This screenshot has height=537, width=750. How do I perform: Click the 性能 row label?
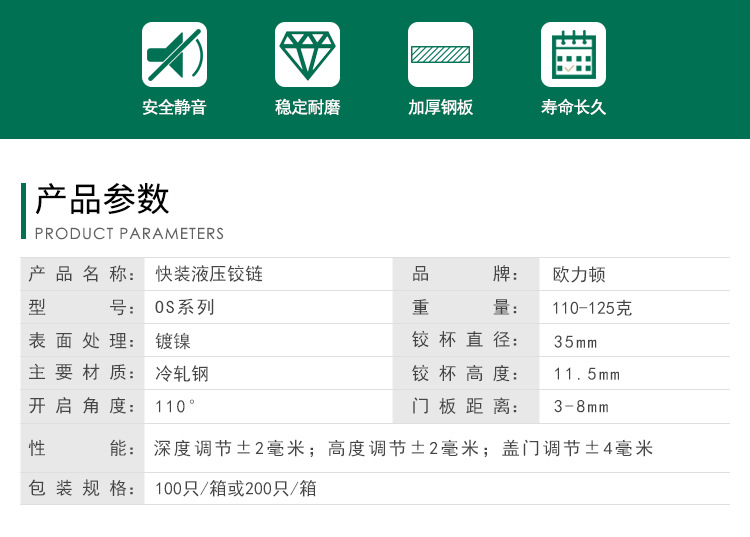click(82, 448)
